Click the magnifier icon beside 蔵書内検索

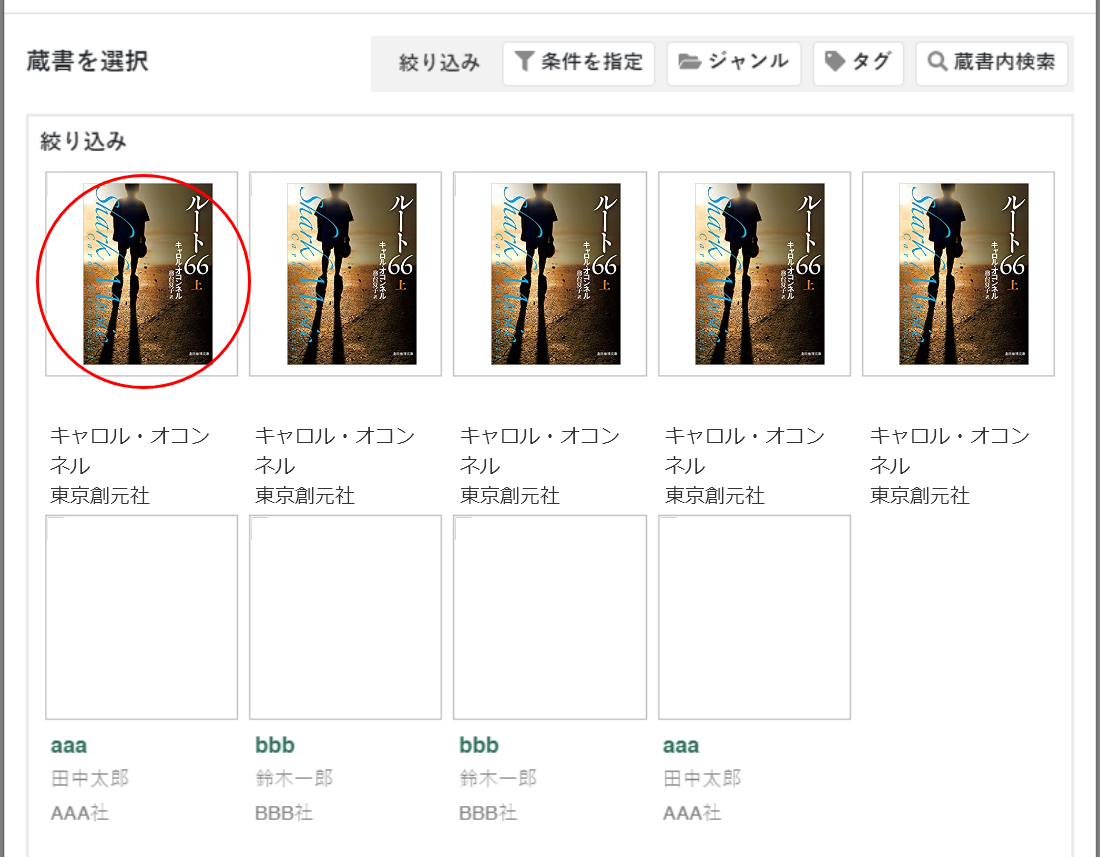tap(937, 62)
